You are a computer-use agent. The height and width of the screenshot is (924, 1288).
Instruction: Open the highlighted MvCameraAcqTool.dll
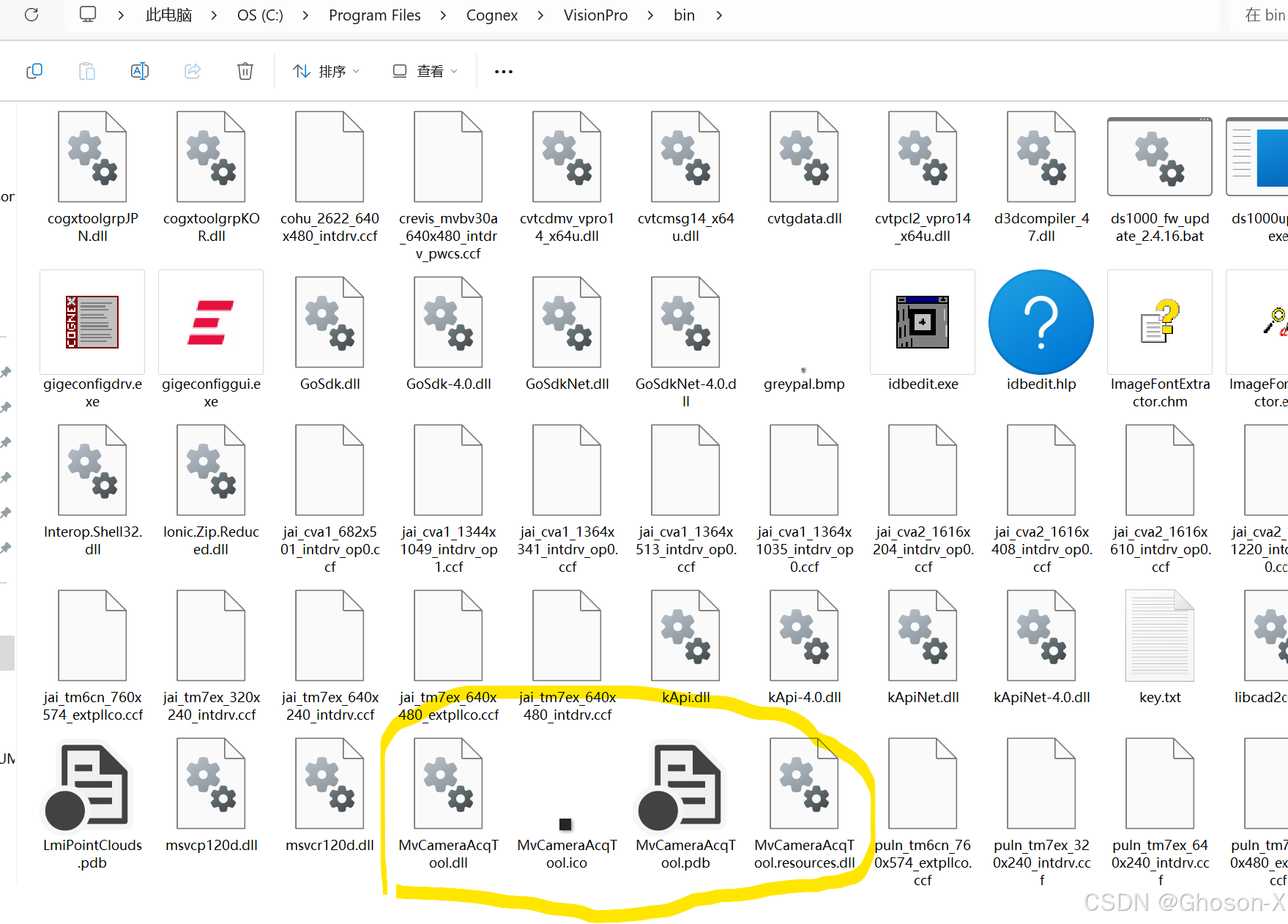tap(448, 782)
